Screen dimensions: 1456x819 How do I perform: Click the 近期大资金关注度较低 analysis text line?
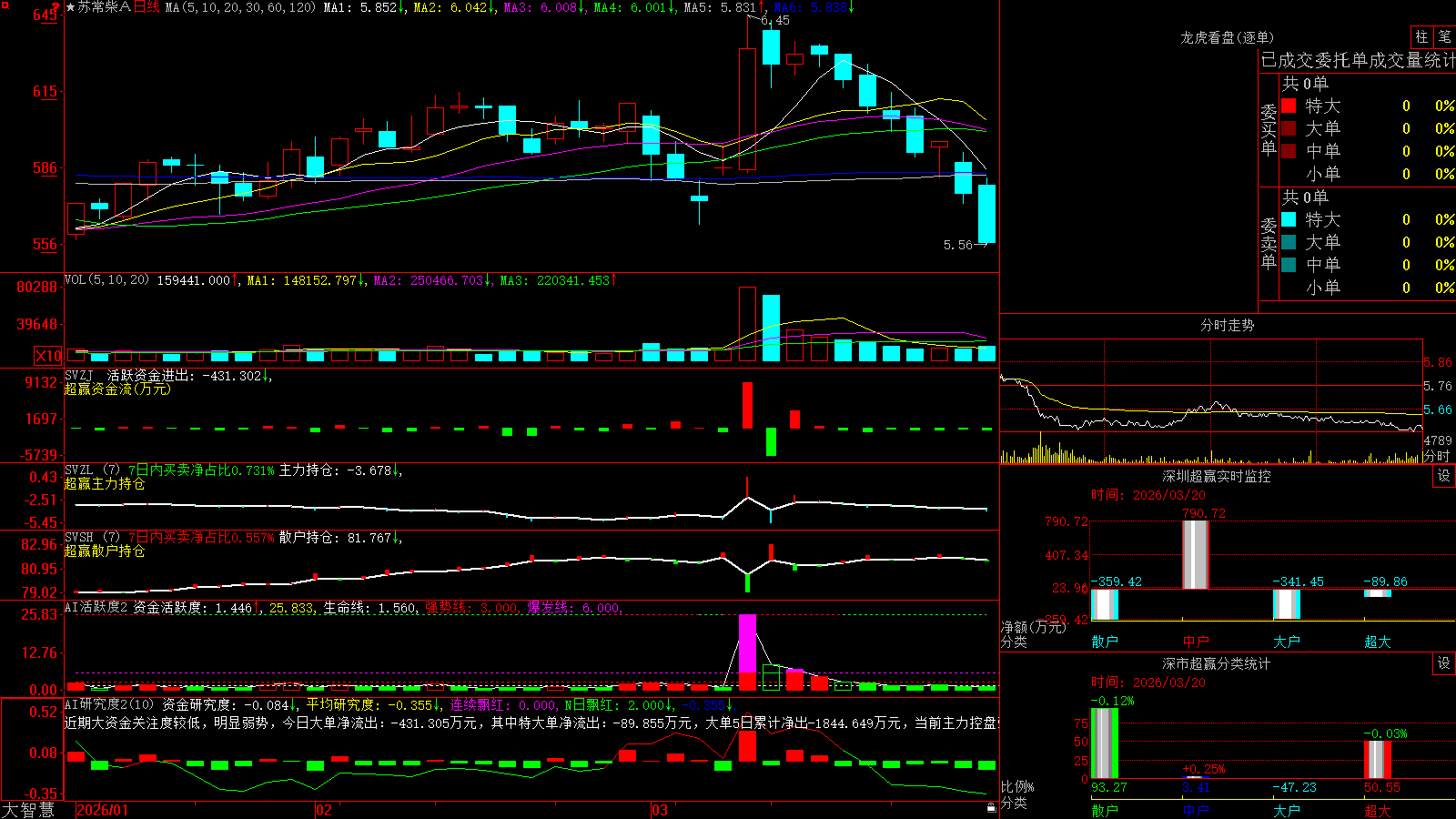coord(531,723)
